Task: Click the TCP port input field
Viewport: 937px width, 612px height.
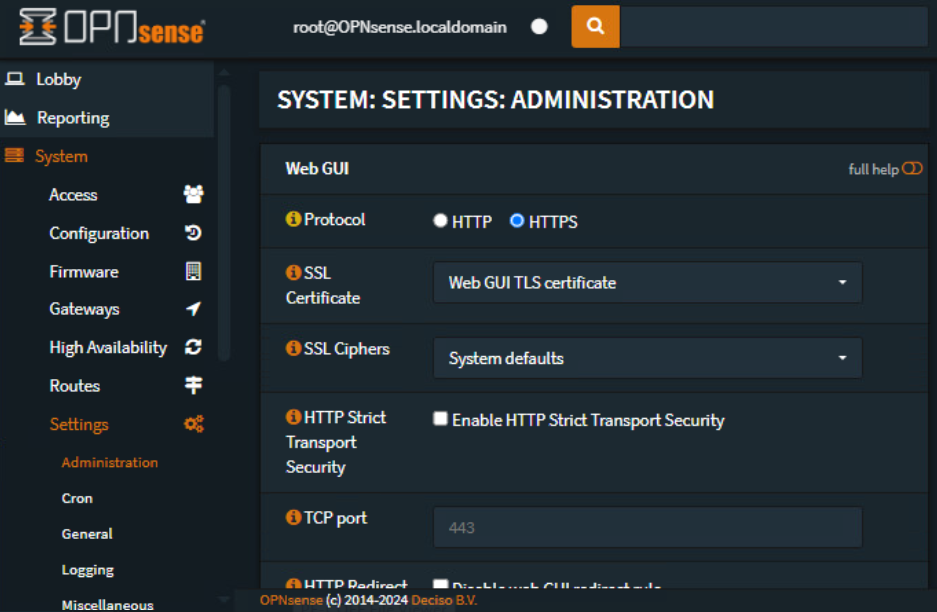Action: [x=647, y=528]
